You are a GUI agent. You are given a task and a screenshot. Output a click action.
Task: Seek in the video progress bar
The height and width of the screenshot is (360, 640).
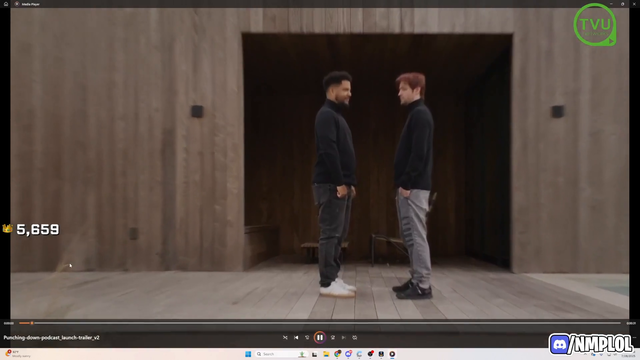tap(320, 323)
